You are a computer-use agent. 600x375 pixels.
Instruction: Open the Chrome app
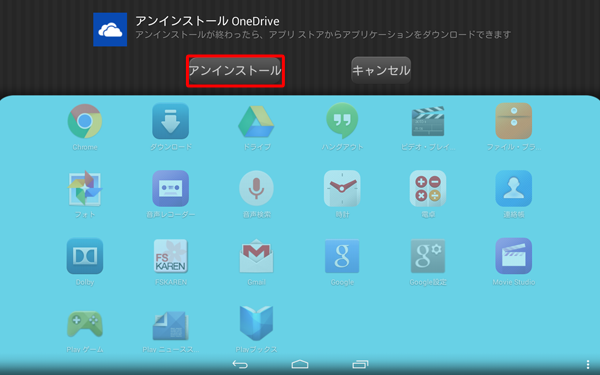point(85,121)
